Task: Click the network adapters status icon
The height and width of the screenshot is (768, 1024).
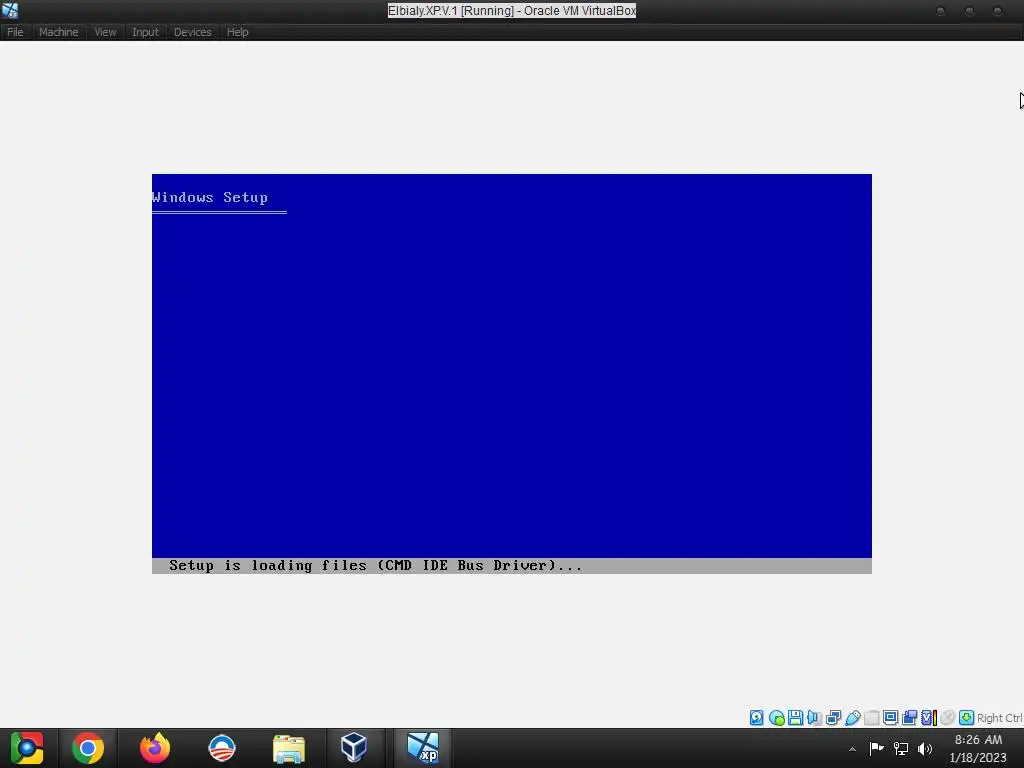Action: pos(833,718)
